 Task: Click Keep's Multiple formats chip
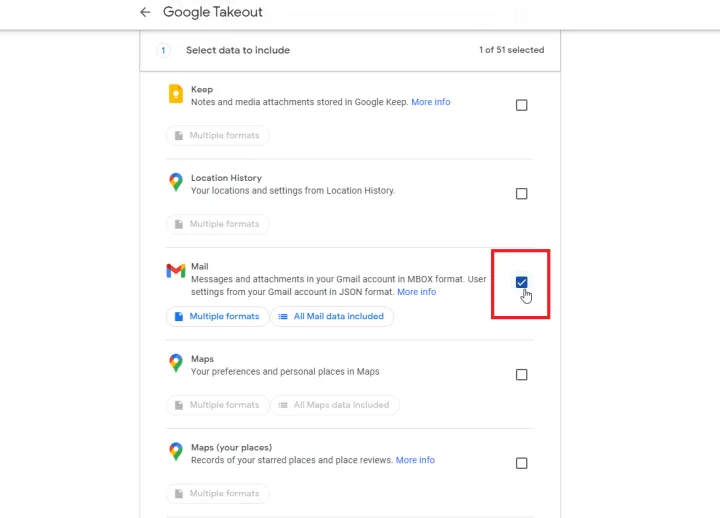[217, 135]
